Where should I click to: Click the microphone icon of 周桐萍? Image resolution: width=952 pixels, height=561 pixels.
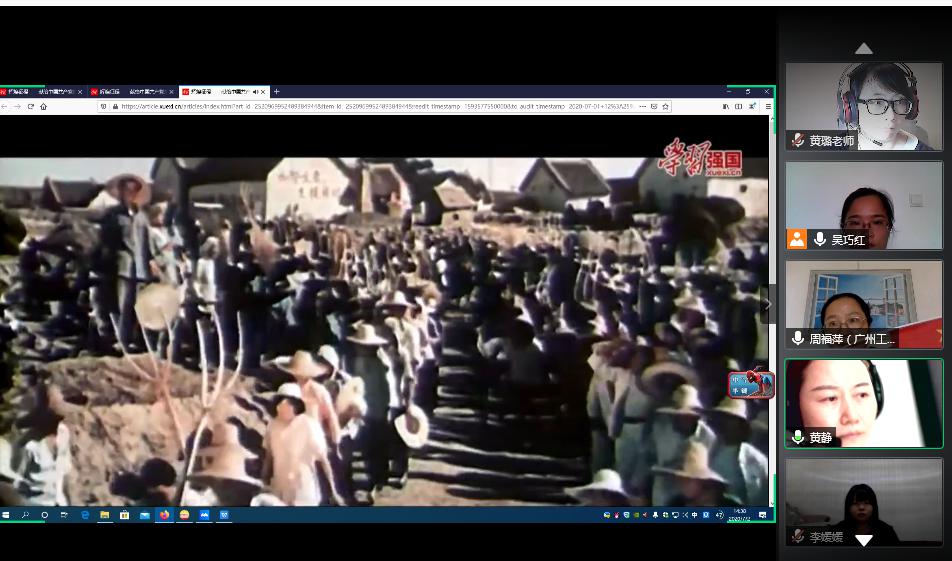[x=798, y=338]
